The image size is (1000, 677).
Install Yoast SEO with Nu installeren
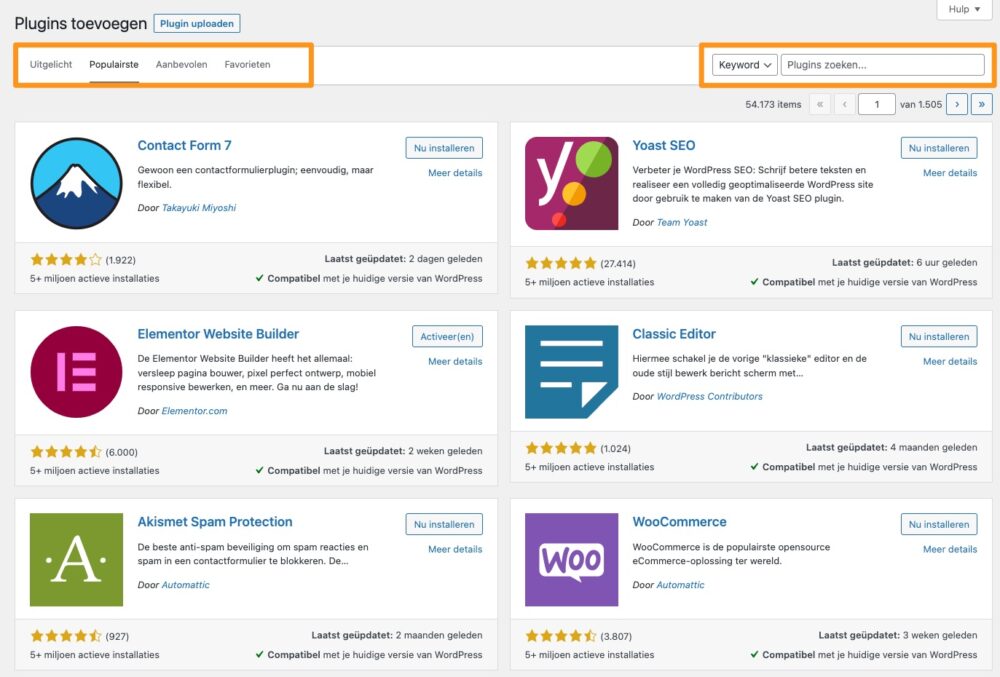tap(938, 147)
